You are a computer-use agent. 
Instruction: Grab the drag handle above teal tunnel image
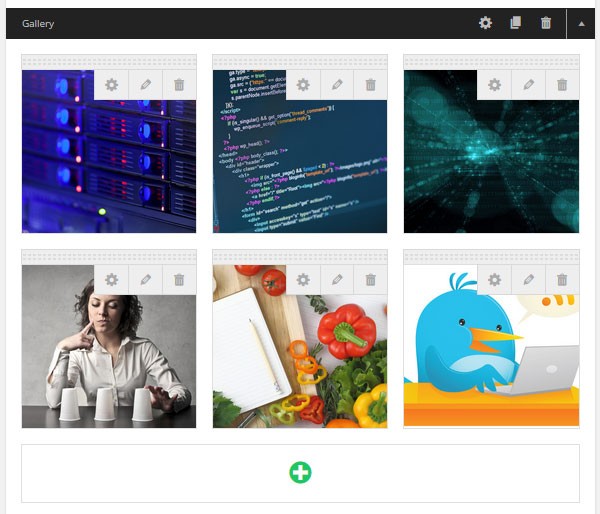(x=492, y=62)
